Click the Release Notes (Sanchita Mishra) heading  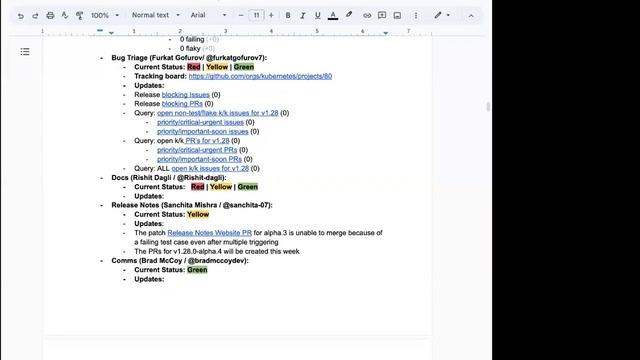point(192,205)
